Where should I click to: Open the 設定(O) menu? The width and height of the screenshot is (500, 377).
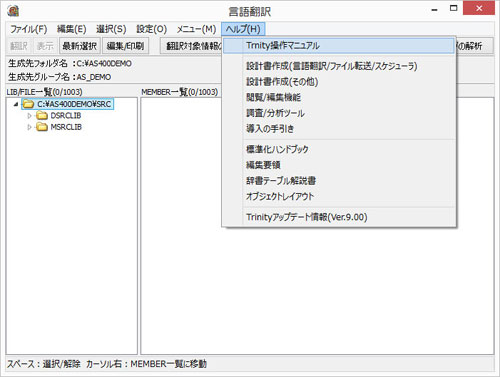(151, 29)
